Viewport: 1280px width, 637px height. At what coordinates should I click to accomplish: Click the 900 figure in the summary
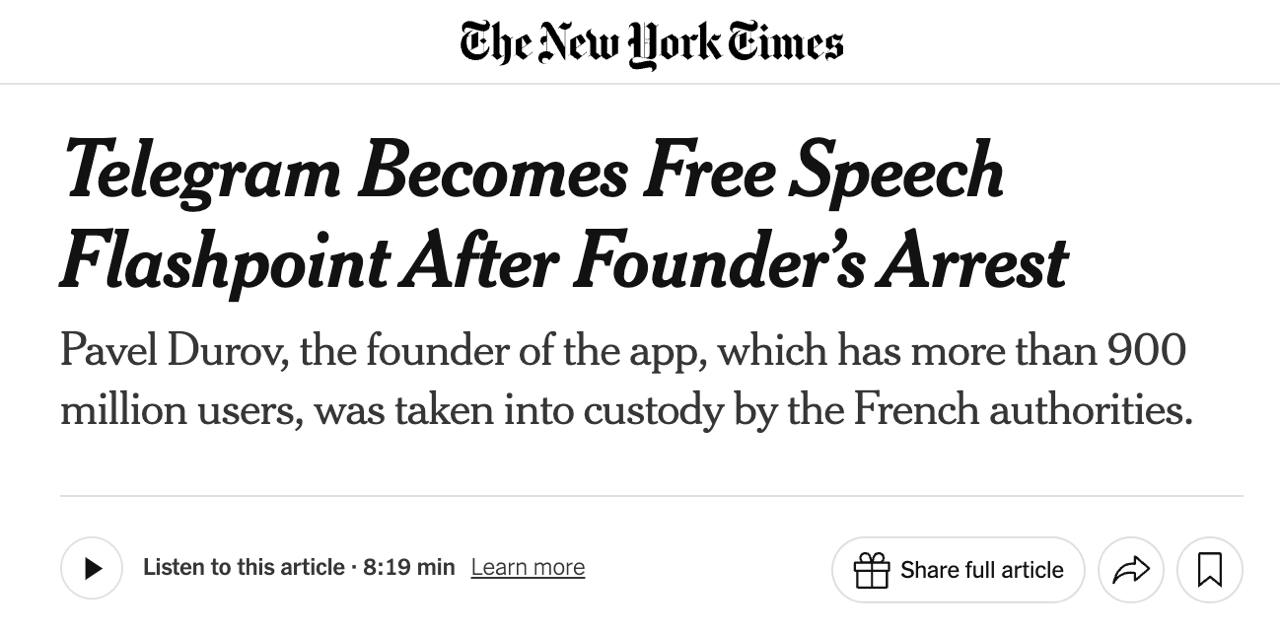1146,351
